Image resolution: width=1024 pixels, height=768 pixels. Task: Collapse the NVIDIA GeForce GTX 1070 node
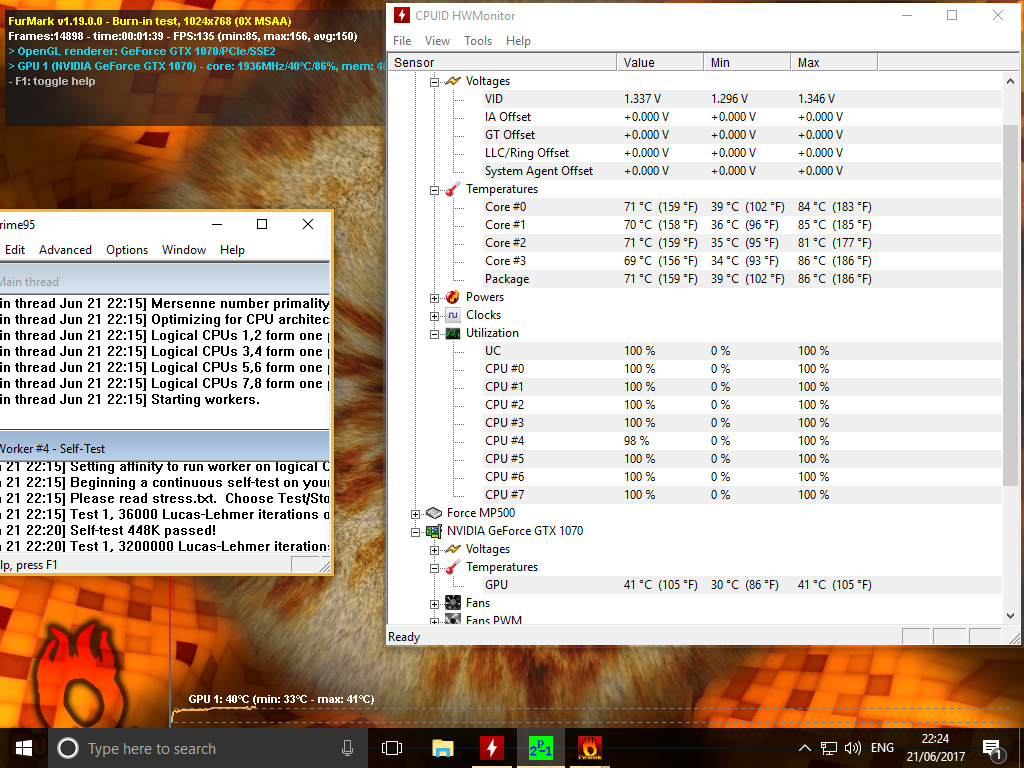click(415, 532)
